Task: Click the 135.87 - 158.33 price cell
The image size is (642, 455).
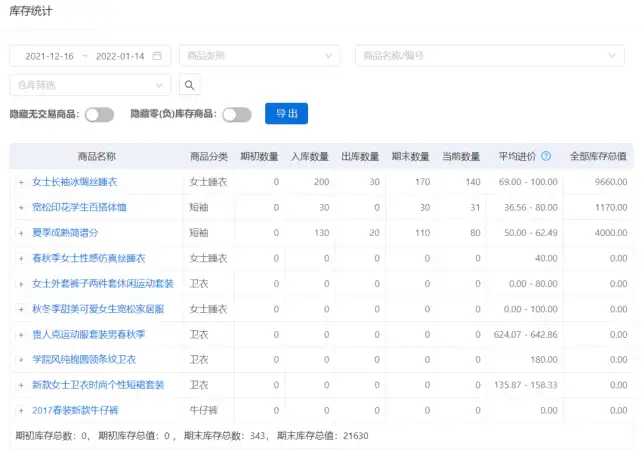Action: [x=526, y=385]
